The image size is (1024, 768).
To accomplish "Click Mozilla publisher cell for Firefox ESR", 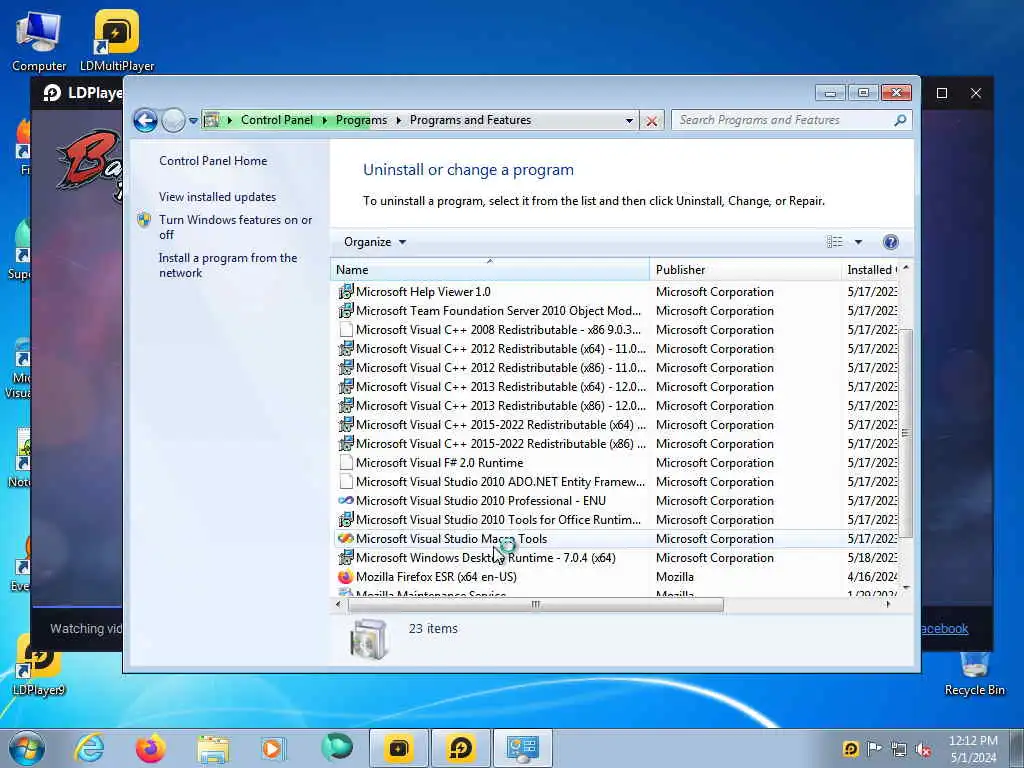I will click(675, 577).
